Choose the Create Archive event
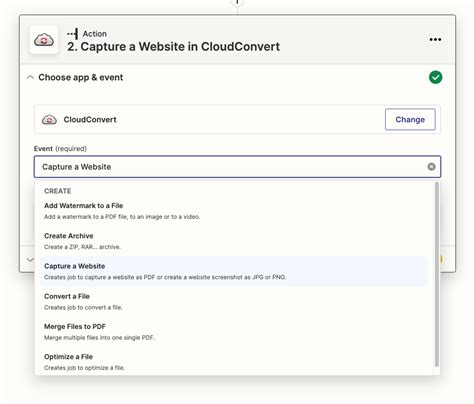The height and width of the screenshot is (404, 474). (234, 241)
